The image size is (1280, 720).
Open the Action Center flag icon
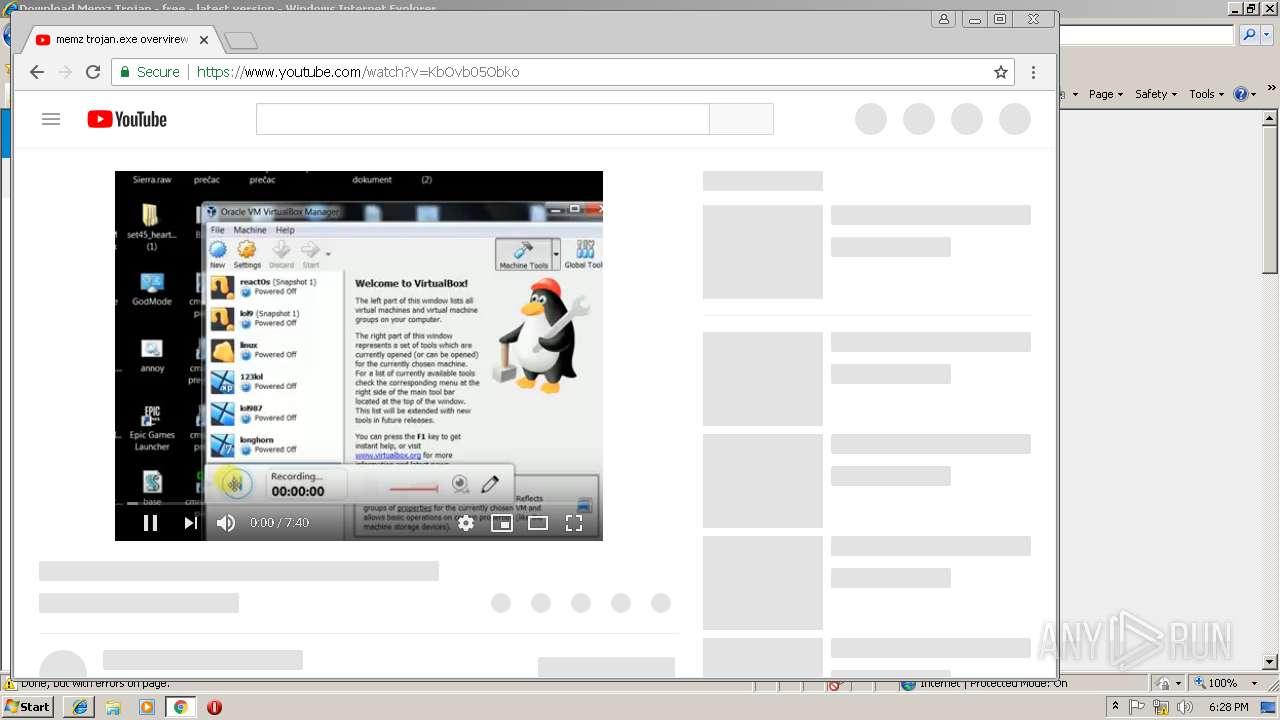click(x=1137, y=707)
